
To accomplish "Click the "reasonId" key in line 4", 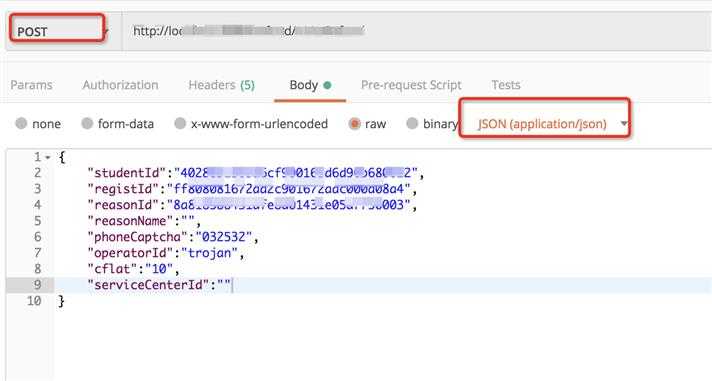I will pos(123,205).
